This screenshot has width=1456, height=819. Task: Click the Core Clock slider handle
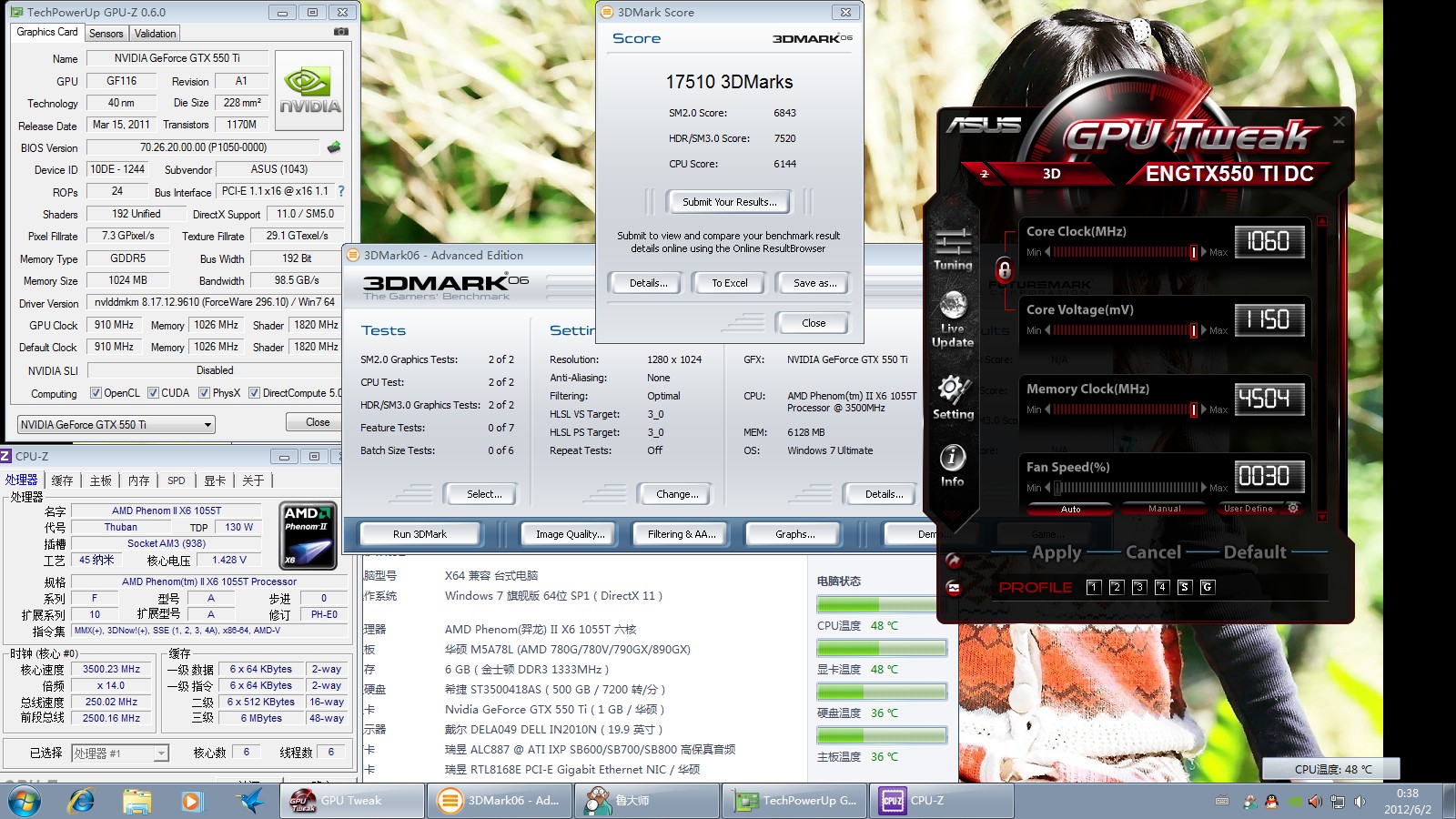pyautogui.click(x=1193, y=252)
